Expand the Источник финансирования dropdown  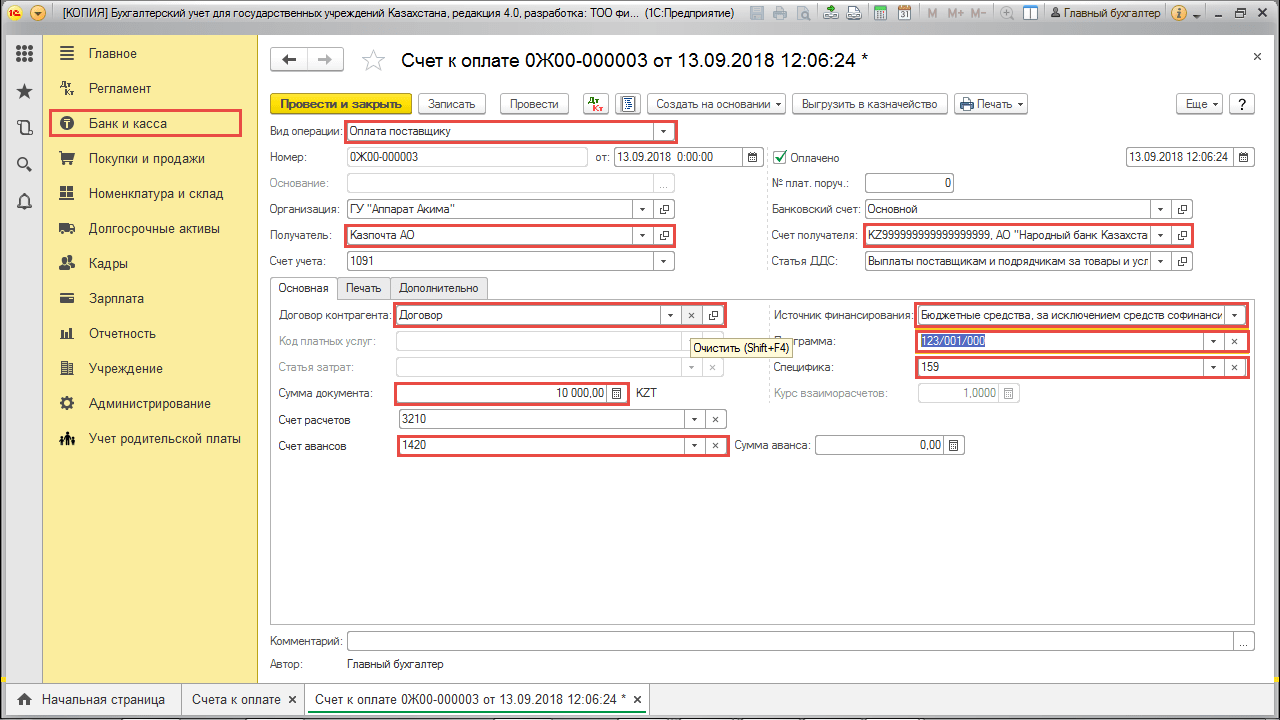coord(1236,315)
